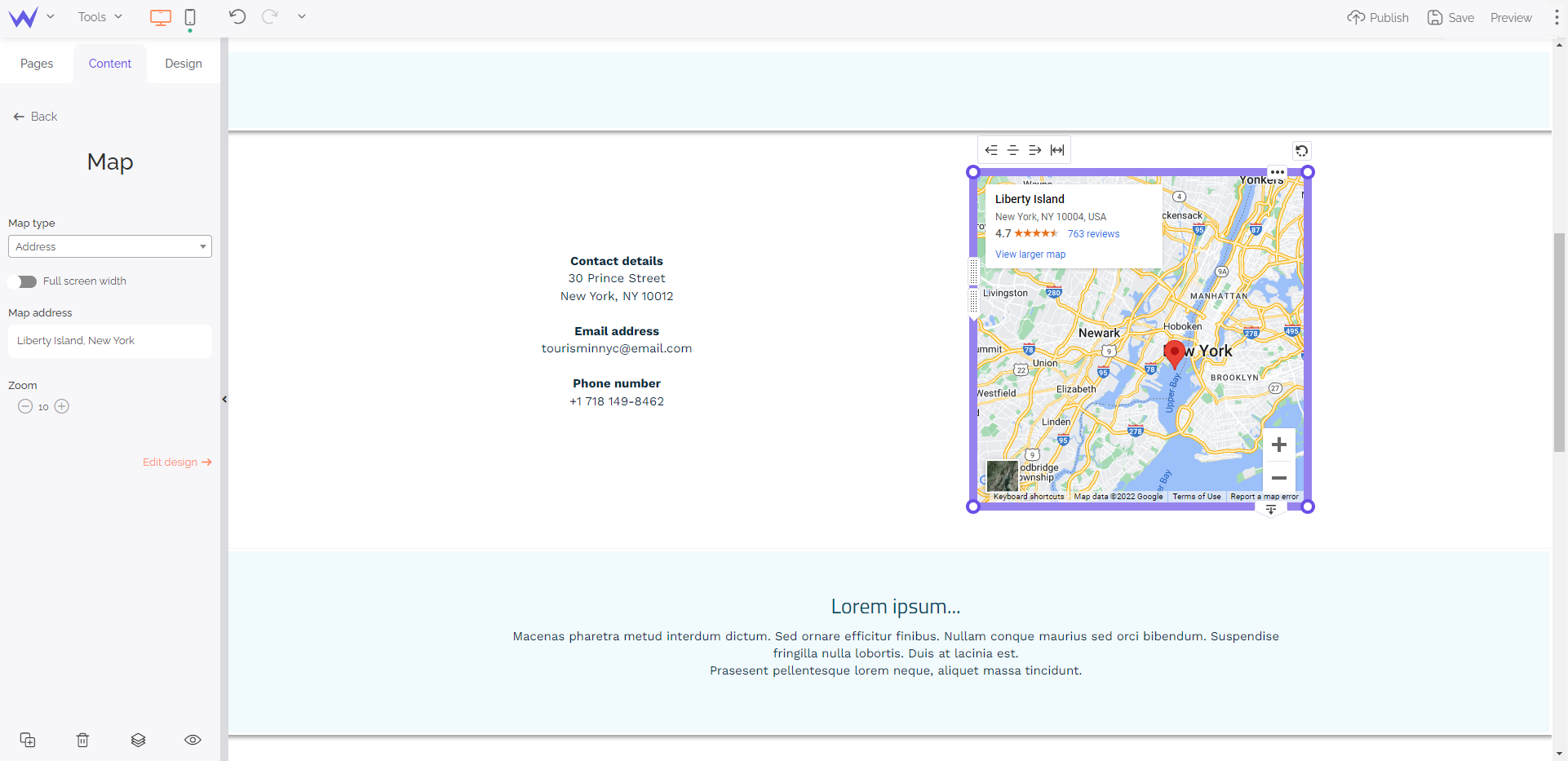Image resolution: width=1568 pixels, height=761 pixels.
Task: Open the map element's three-dot options
Action: (1278, 172)
